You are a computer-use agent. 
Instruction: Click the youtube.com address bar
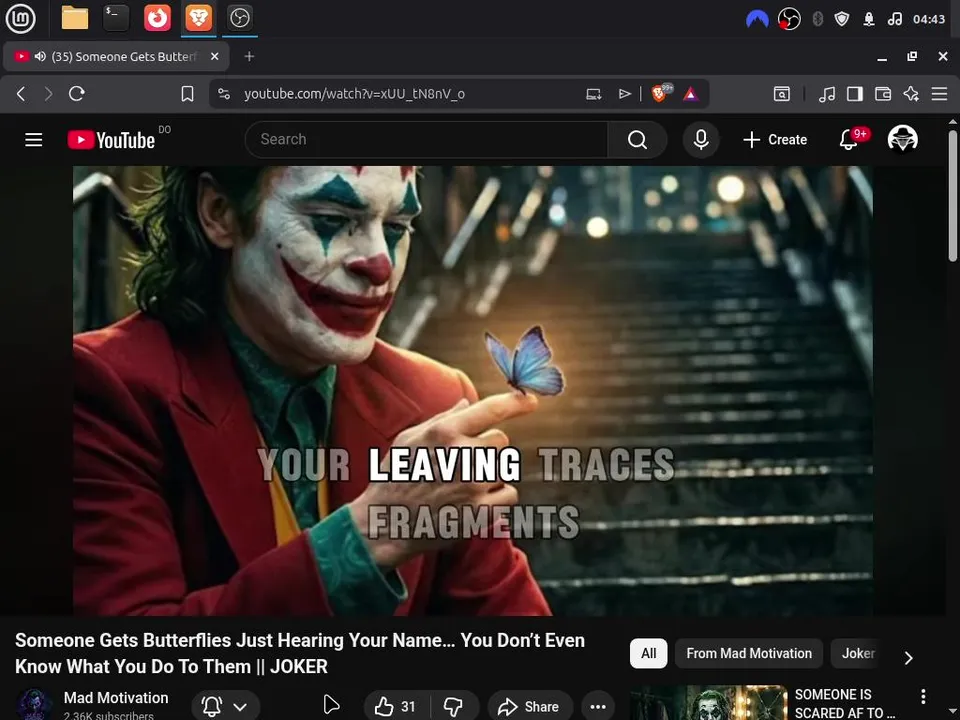(x=354, y=94)
